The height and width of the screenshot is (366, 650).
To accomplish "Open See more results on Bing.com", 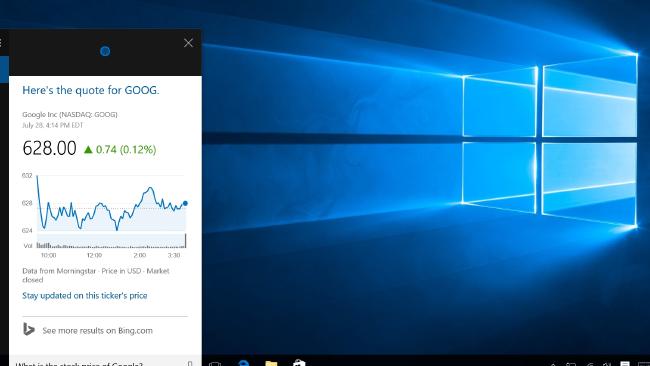I will pos(97,331).
